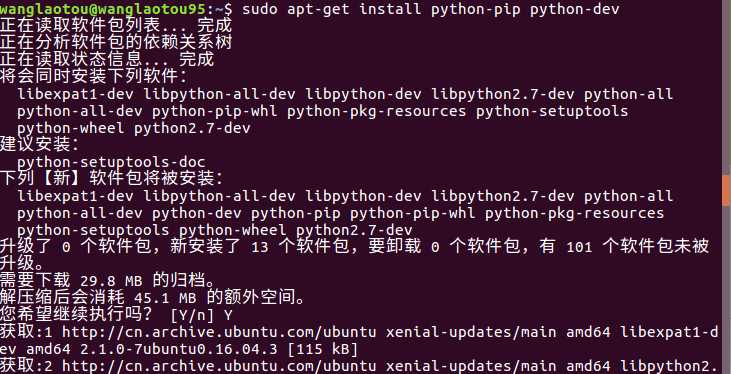Click python-pip-whl in the 将会同时安装 list
Image resolution: width=731 pixels, height=374 pixels.
[x=214, y=111]
